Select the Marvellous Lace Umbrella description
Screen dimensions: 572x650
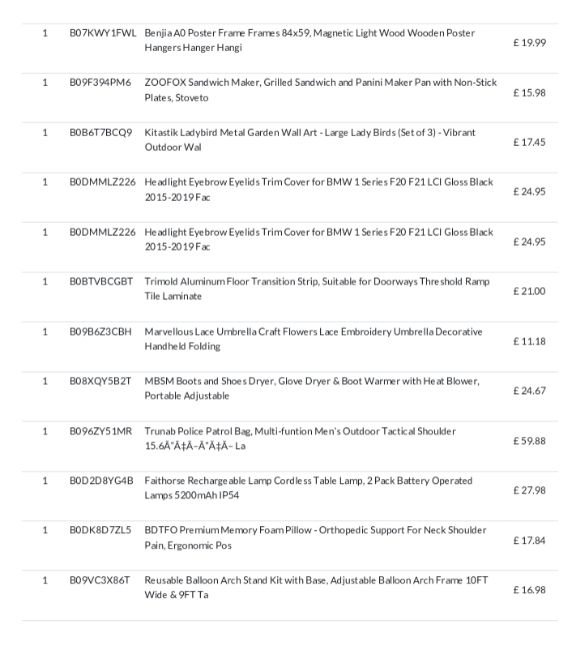(313, 339)
